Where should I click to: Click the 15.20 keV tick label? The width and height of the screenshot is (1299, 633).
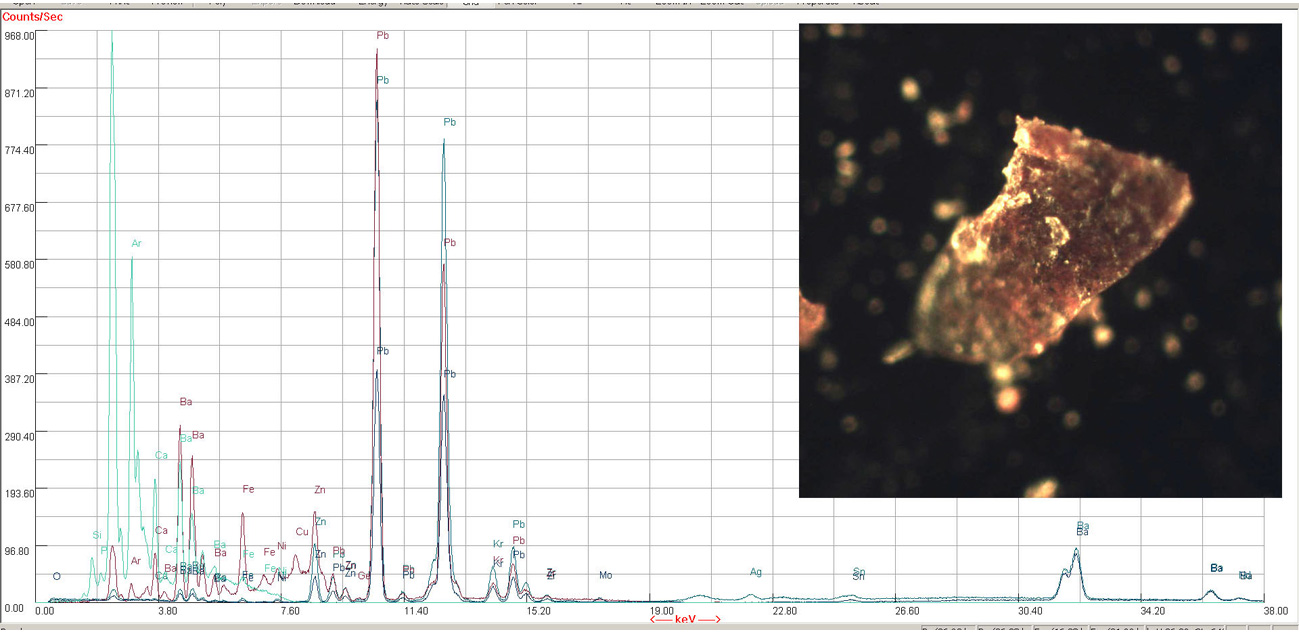coord(539,610)
